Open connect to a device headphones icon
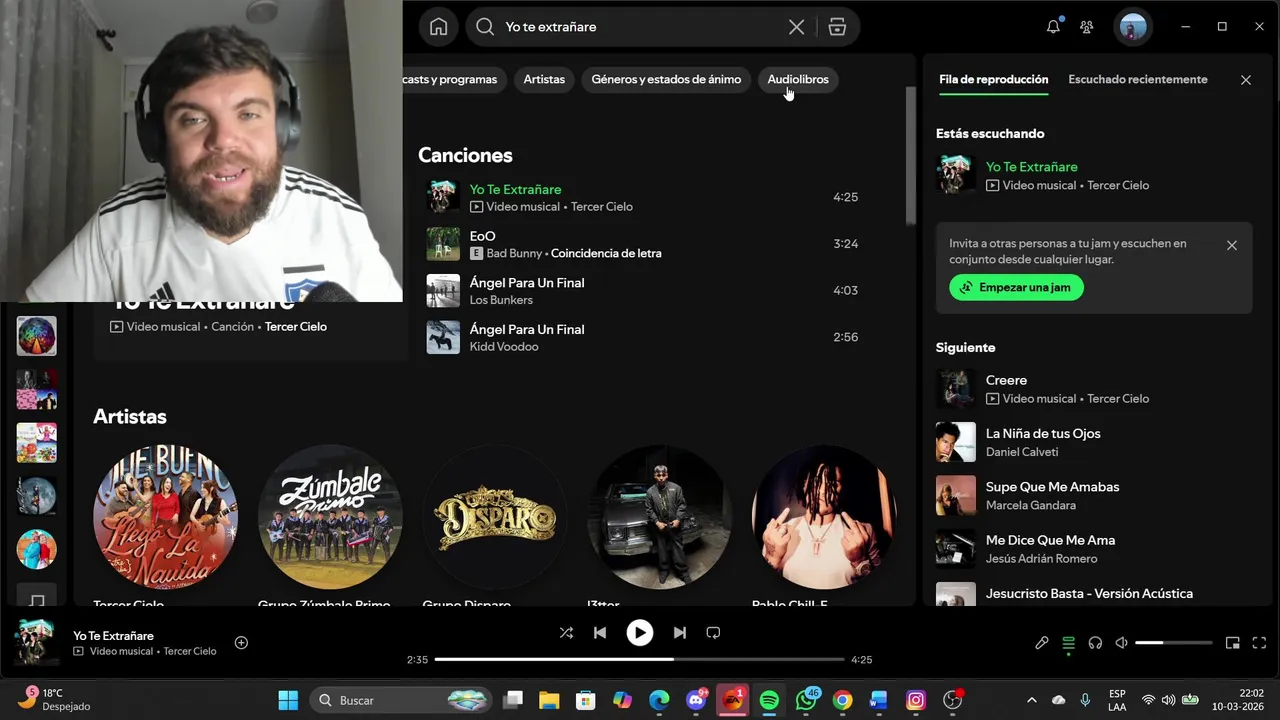This screenshot has width=1280, height=720. 1095,643
